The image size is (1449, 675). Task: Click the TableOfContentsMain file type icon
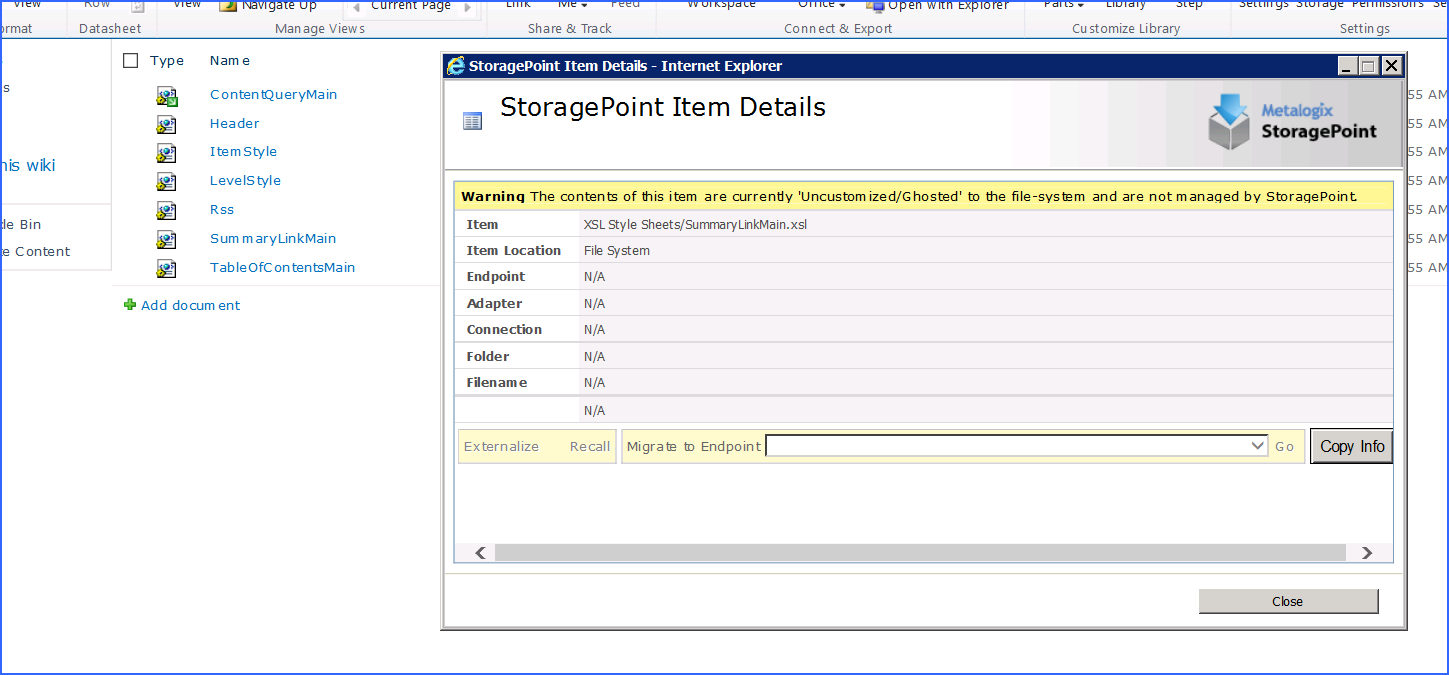166,268
